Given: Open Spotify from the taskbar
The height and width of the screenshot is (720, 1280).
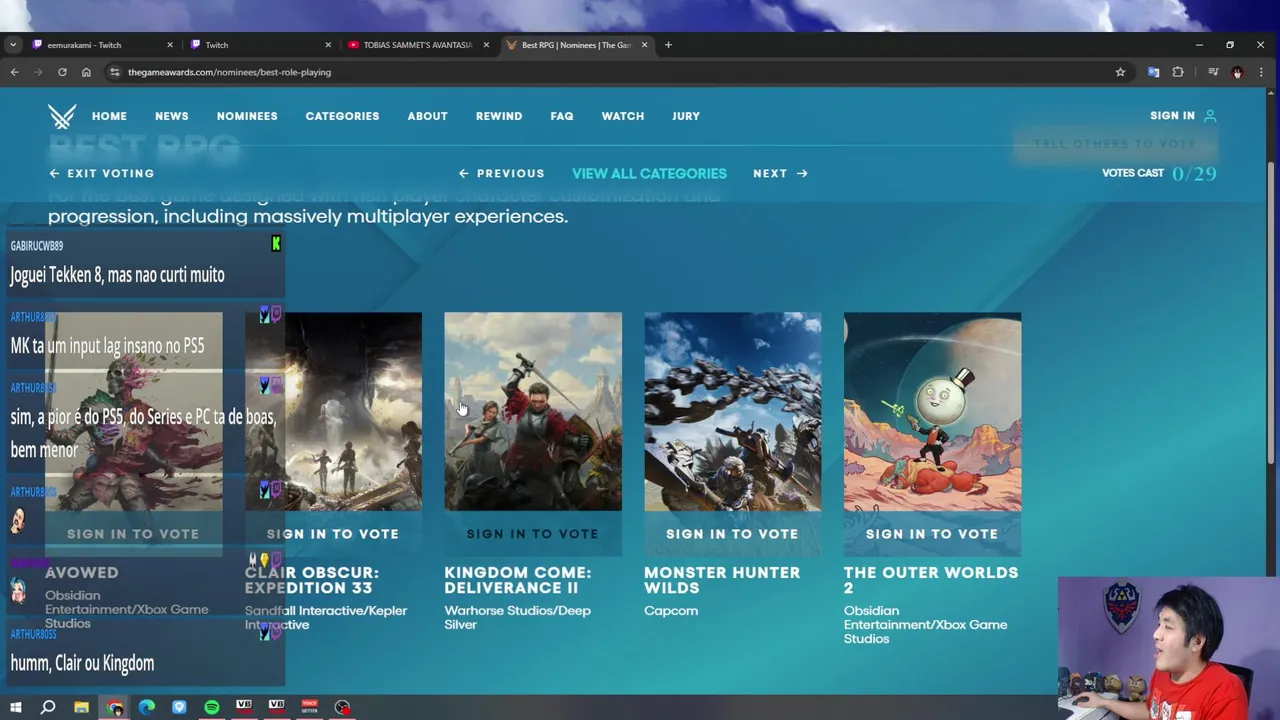Looking at the screenshot, I should [x=212, y=707].
